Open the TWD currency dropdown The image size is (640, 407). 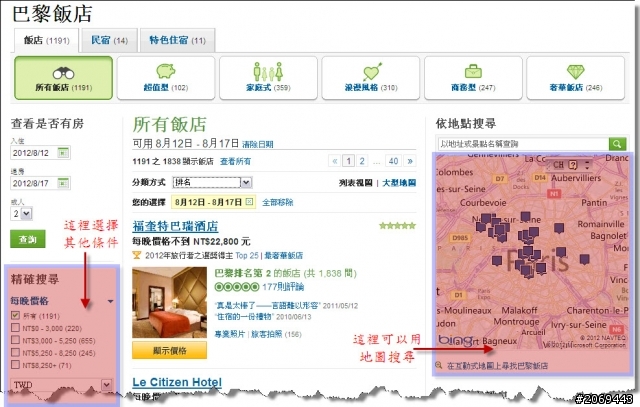coord(61,385)
